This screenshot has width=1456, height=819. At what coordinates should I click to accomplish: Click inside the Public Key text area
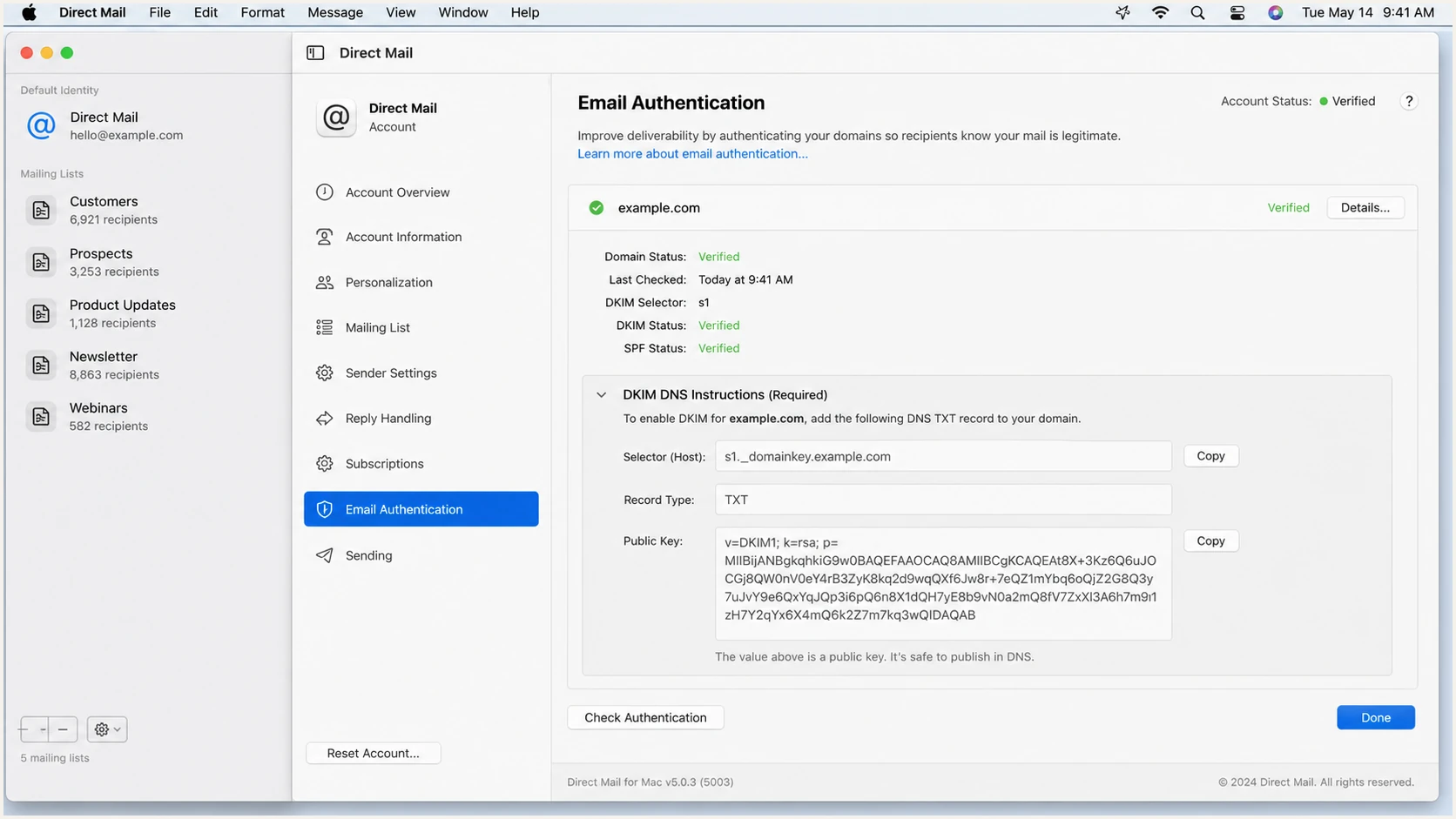pyautogui.click(x=943, y=583)
